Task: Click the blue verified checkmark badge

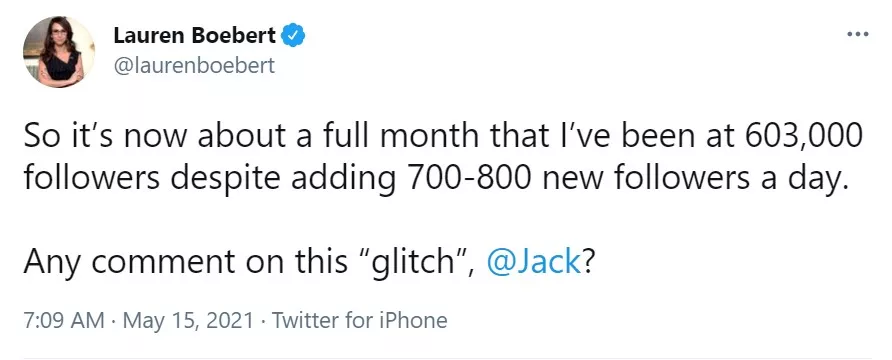Action: click(294, 36)
